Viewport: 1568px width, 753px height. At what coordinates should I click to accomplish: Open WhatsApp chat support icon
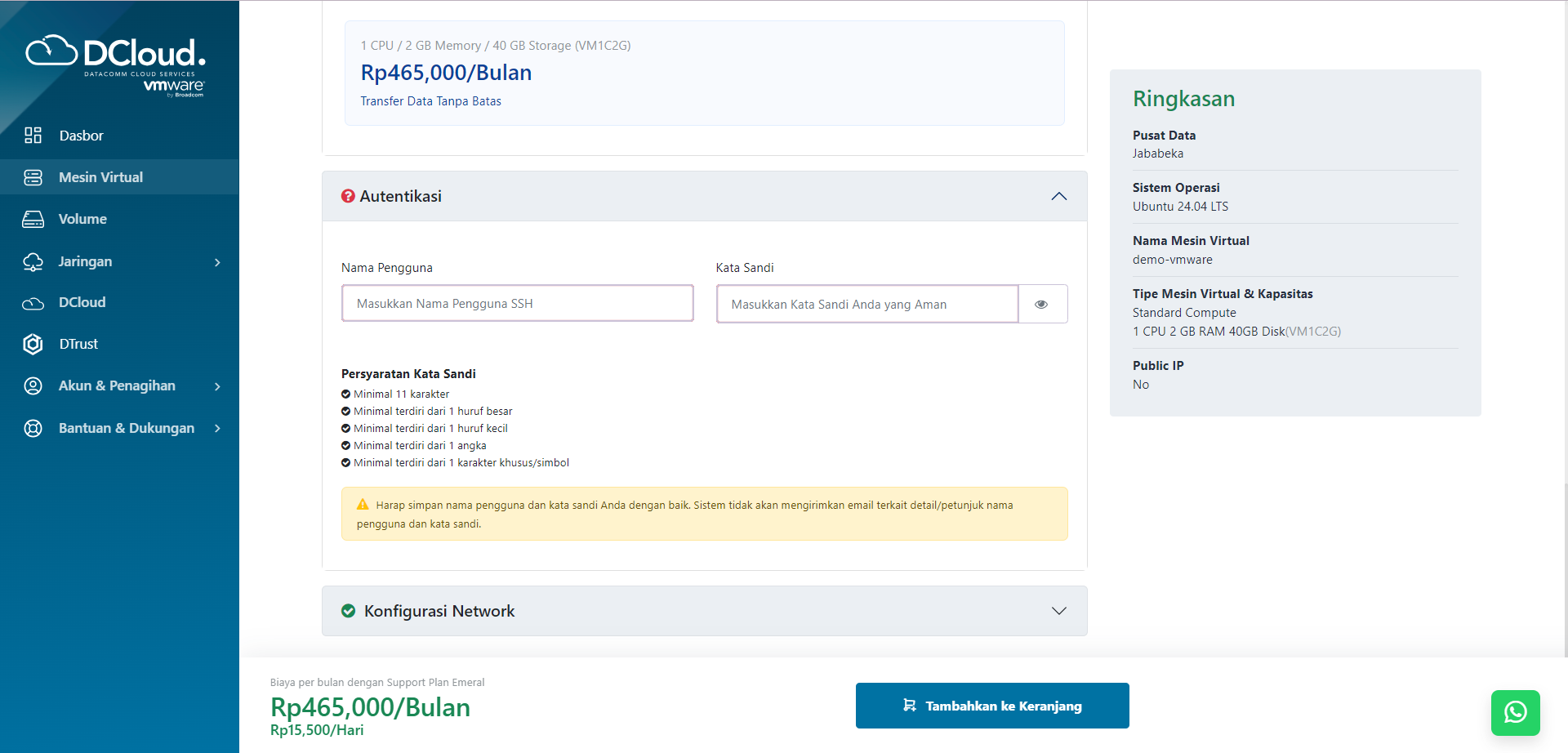1515,712
